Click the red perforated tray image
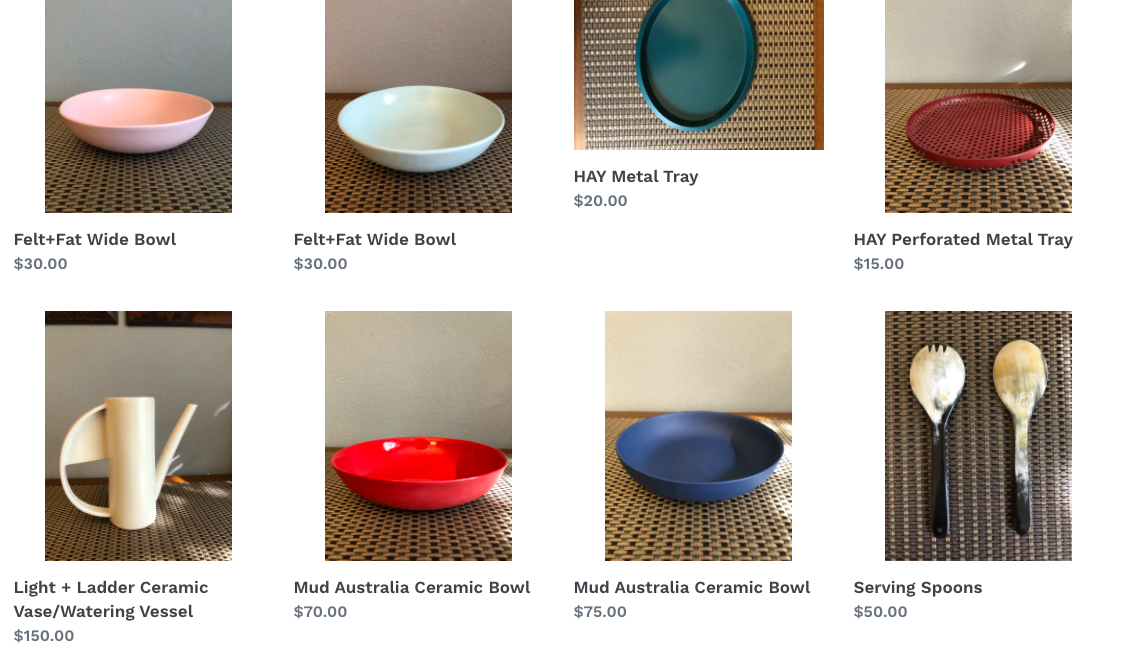The height and width of the screenshot is (653, 1142). [x=978, y=106]
